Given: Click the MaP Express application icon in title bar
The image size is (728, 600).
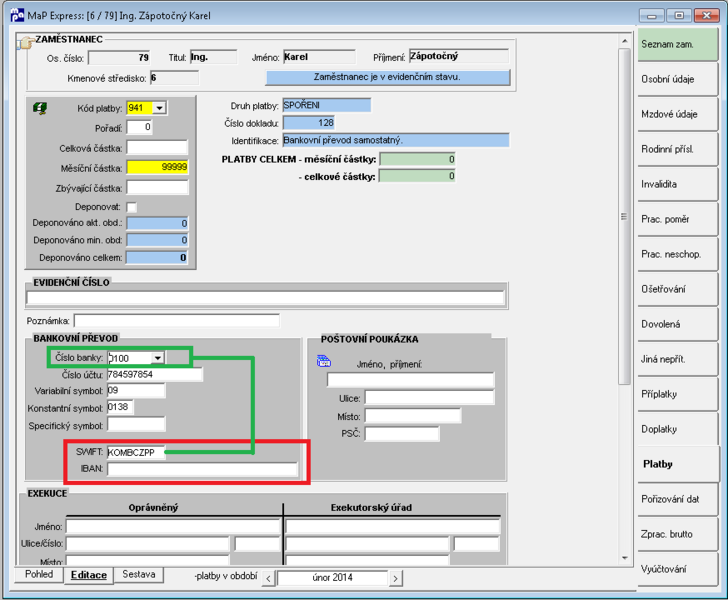Looking at the screenshot, I should coord(17,15).
